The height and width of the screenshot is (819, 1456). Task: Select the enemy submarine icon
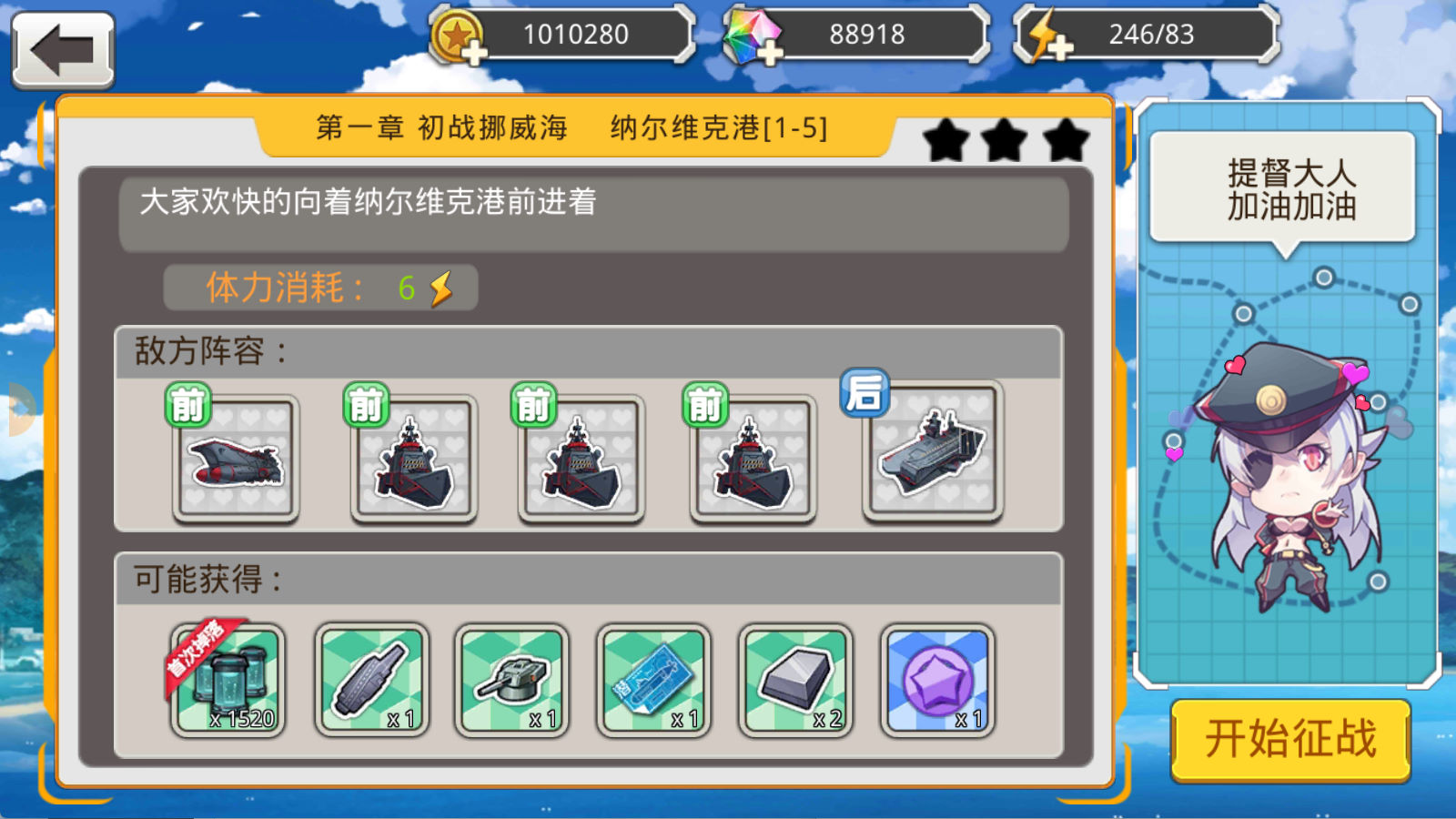tap(236, 460)
